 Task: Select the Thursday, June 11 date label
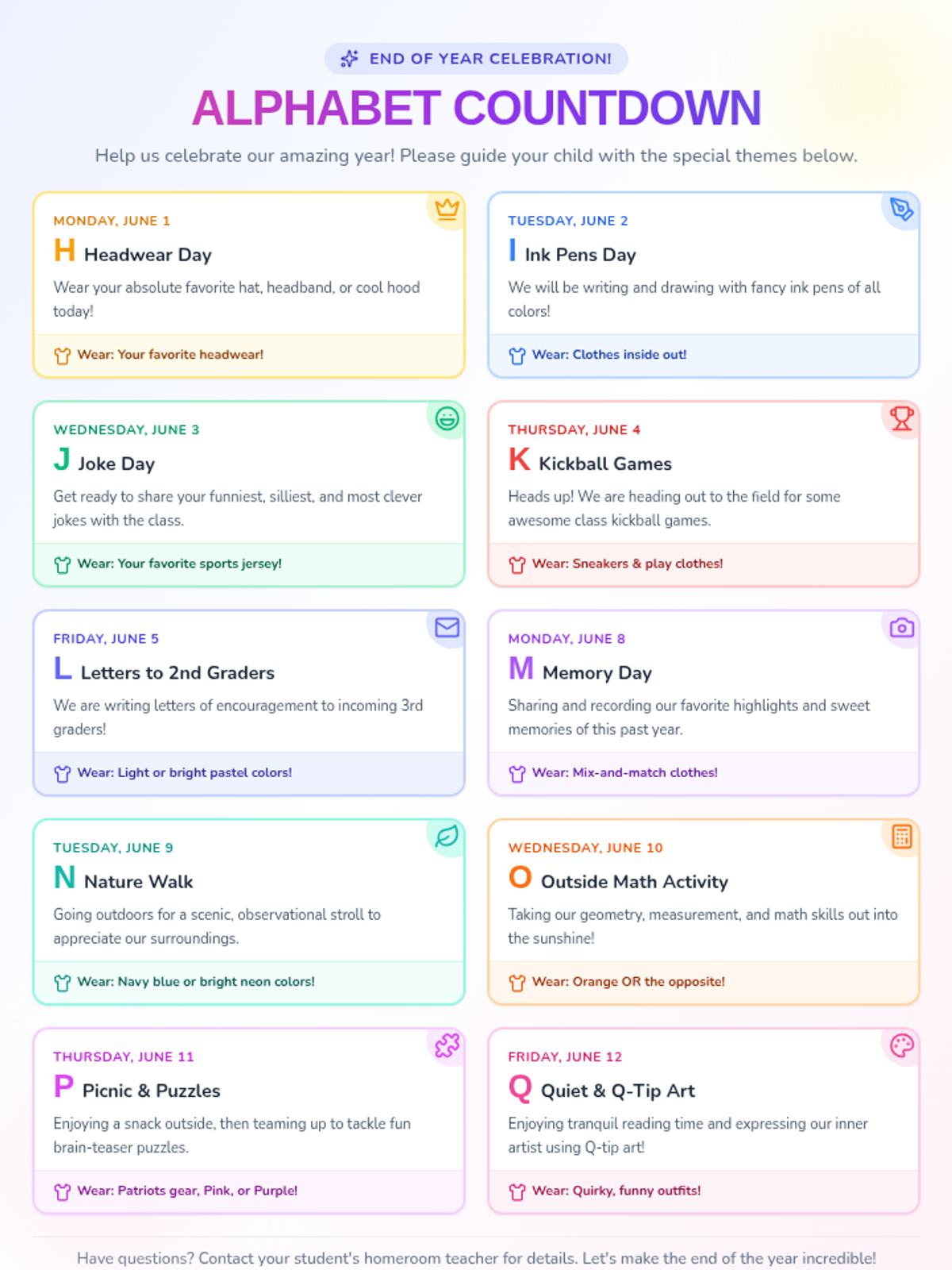[124, 1056]
